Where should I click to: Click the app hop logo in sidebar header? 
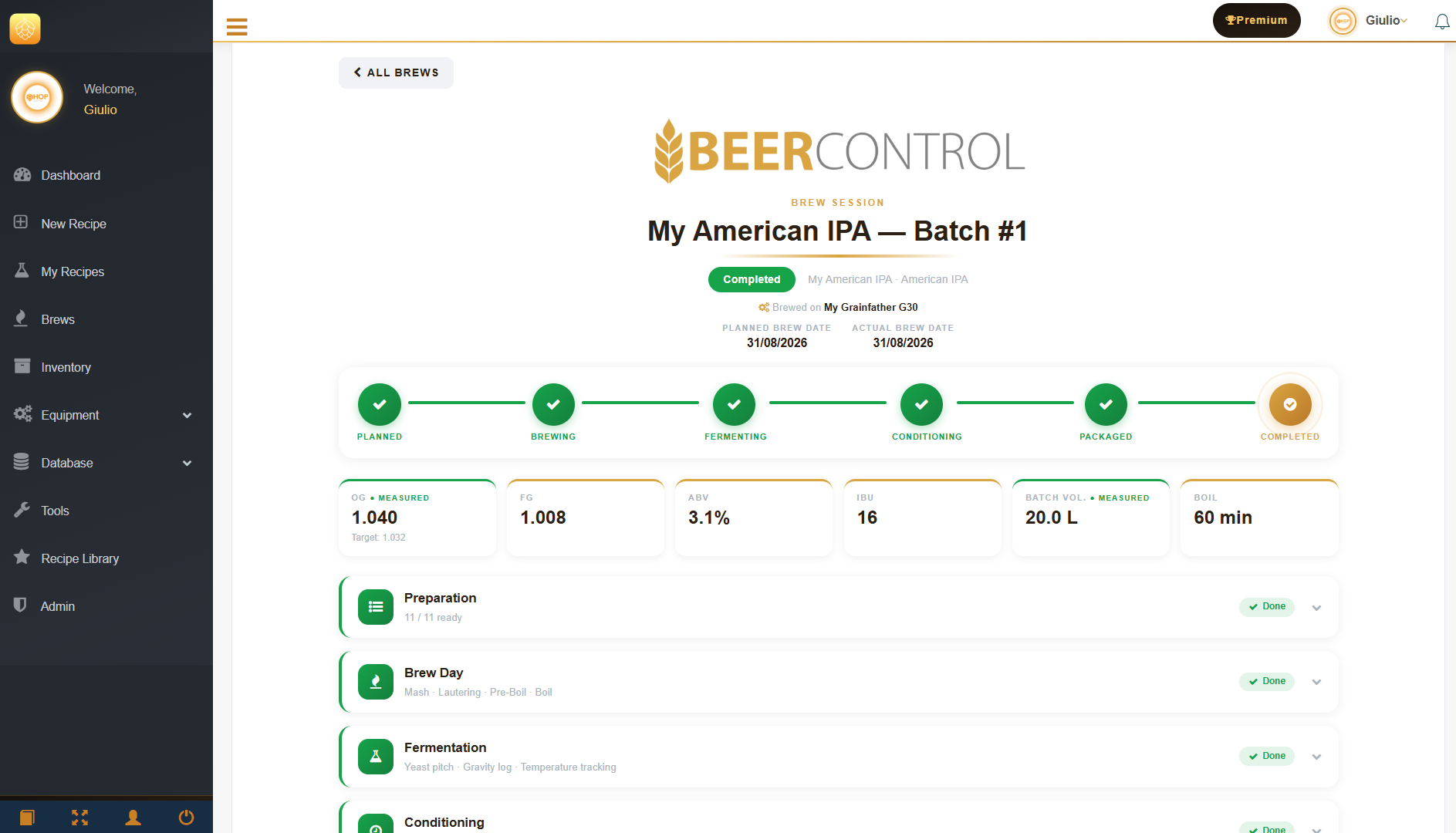(25, 29)
